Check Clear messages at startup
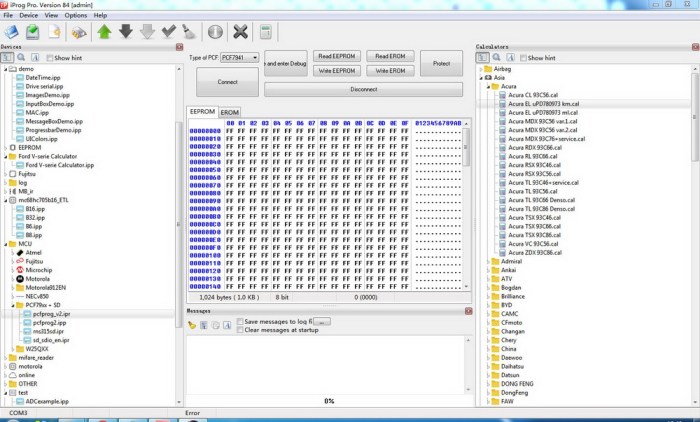This screenshot has width=700, height=422. (x=239, y=330)
